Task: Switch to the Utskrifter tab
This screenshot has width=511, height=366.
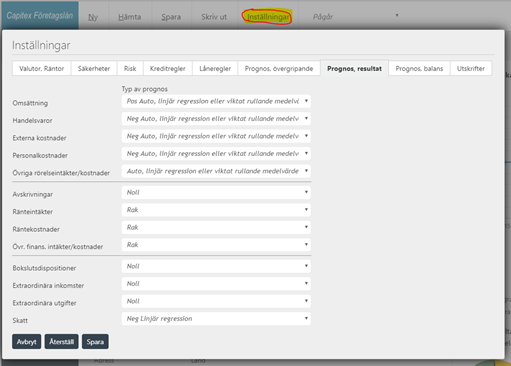Action: (471, 68)
